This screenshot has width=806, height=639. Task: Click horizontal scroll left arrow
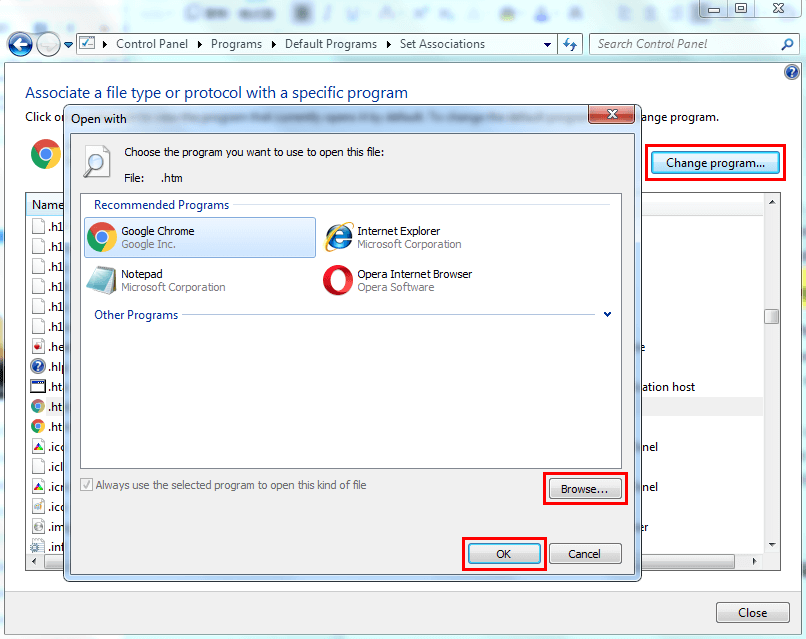click(x=34, y=561)
